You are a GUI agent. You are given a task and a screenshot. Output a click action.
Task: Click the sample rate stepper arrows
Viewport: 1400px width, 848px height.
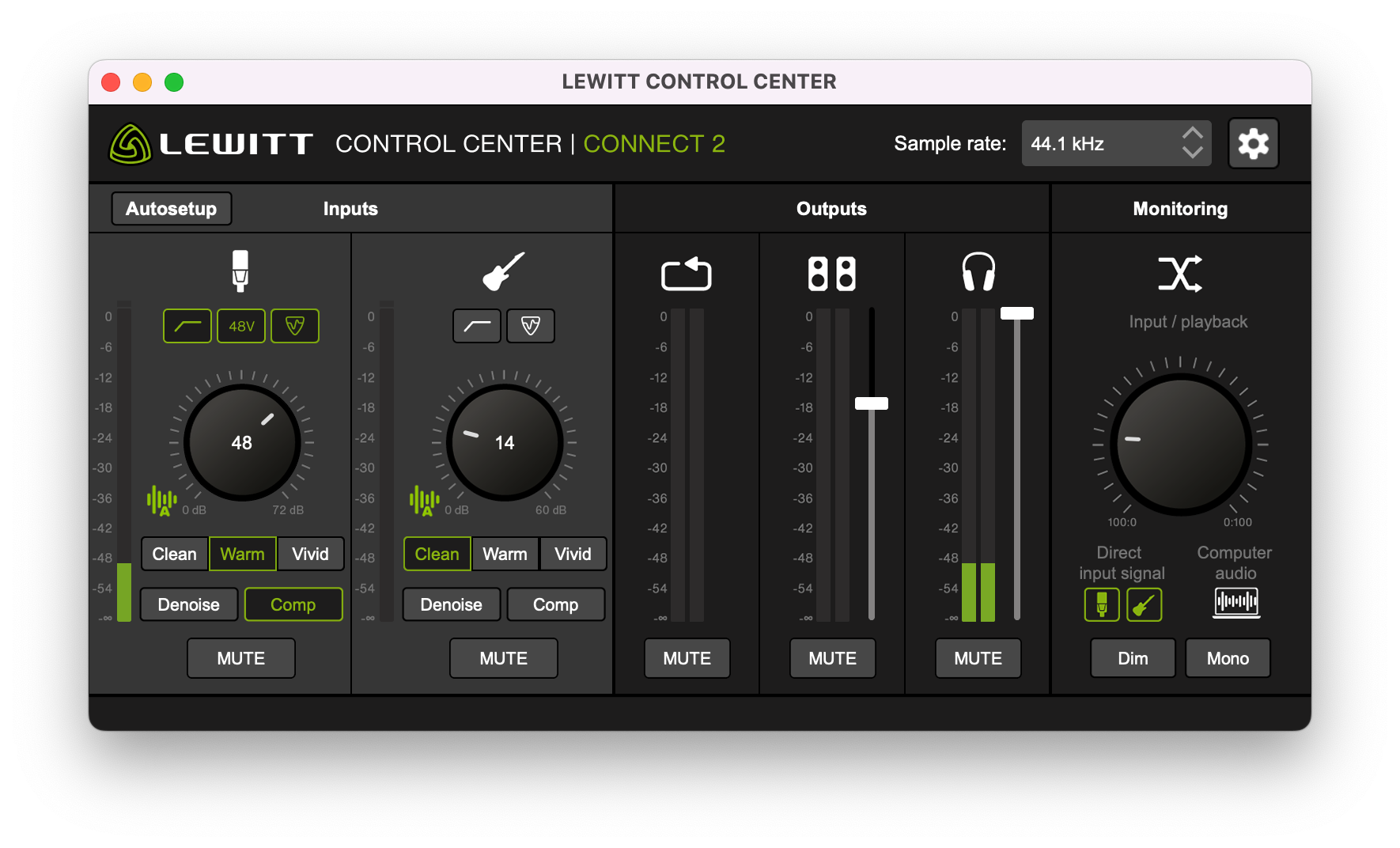click(1192, 143)
